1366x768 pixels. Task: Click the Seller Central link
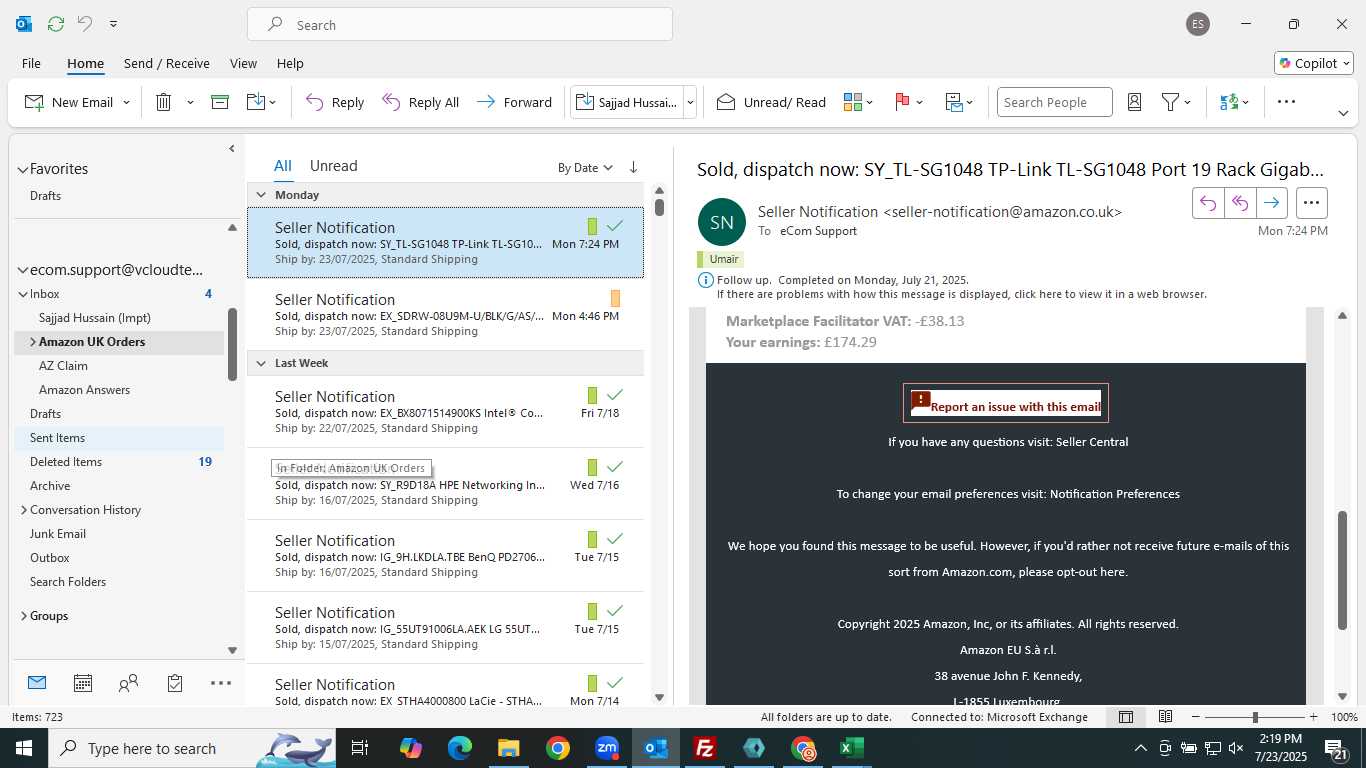pyautogui.click(x=1092, y=442)
